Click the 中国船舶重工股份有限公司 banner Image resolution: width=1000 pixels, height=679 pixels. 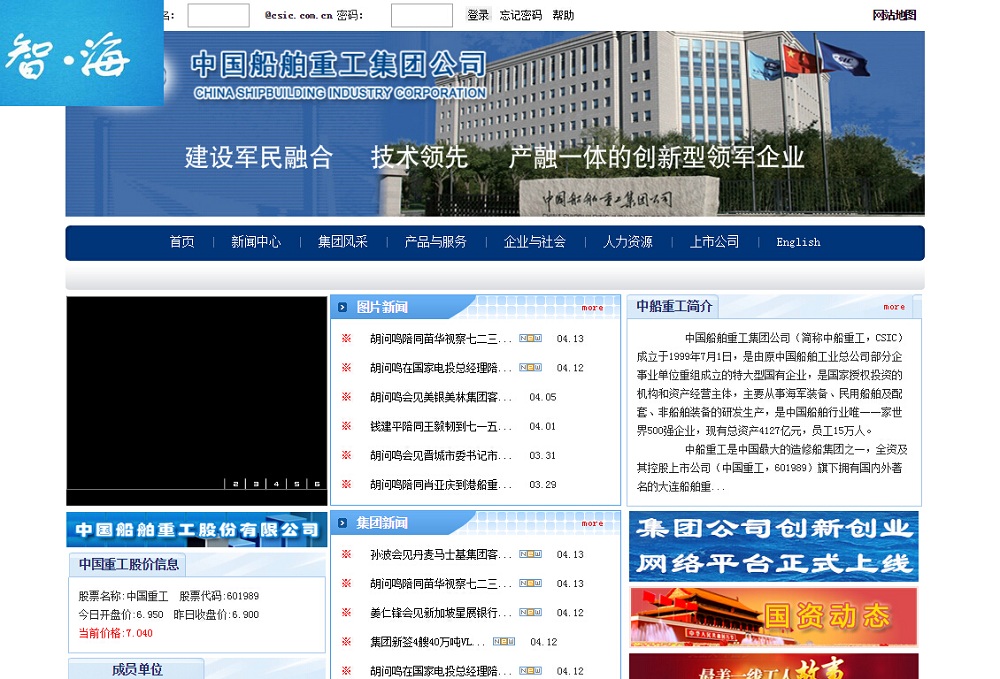point(196,529)
